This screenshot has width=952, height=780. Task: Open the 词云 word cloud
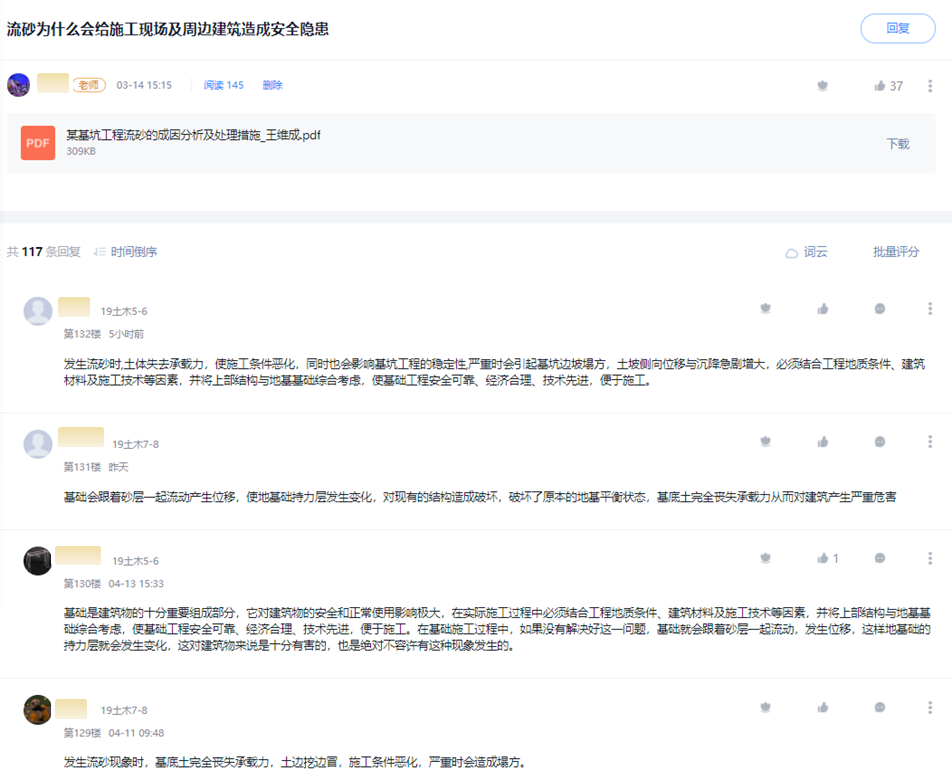(x=806, y=253)
